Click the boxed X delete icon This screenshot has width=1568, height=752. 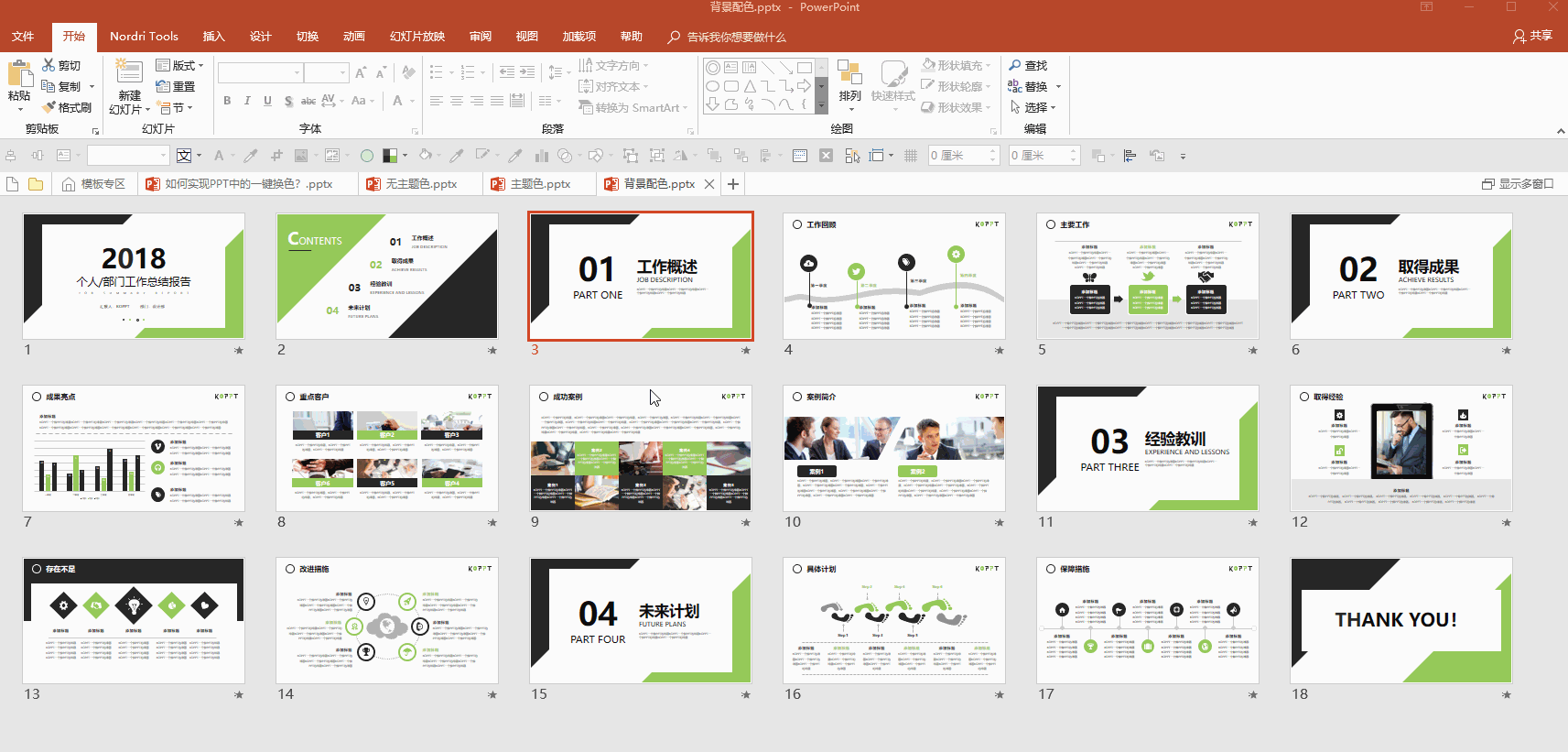(826, 156)
